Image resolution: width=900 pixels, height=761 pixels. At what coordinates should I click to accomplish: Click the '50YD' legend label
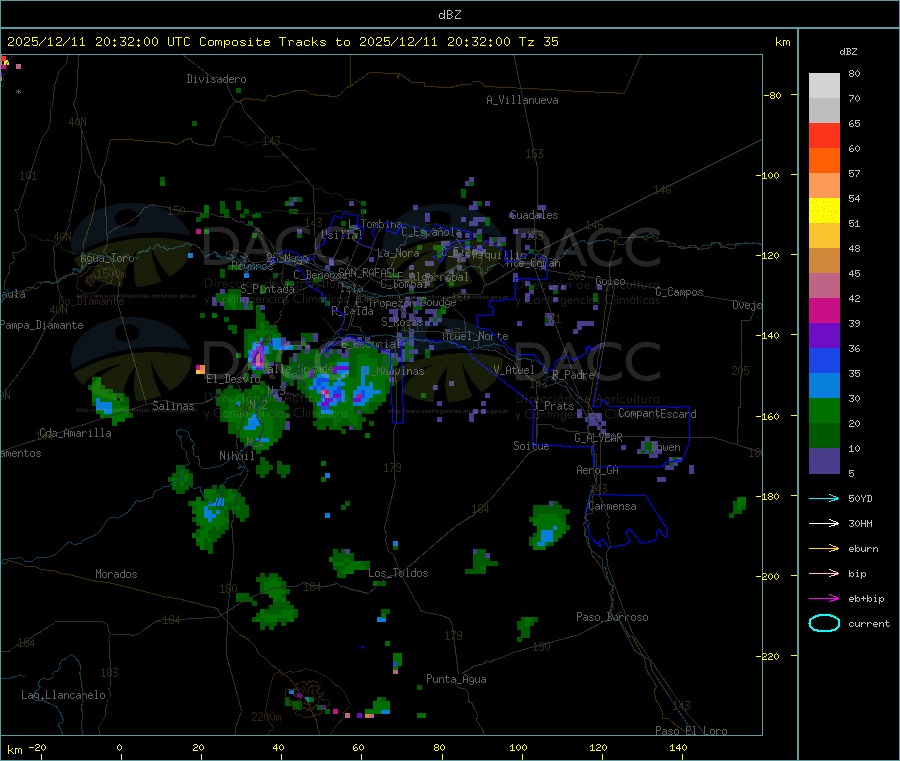point(860,498)
